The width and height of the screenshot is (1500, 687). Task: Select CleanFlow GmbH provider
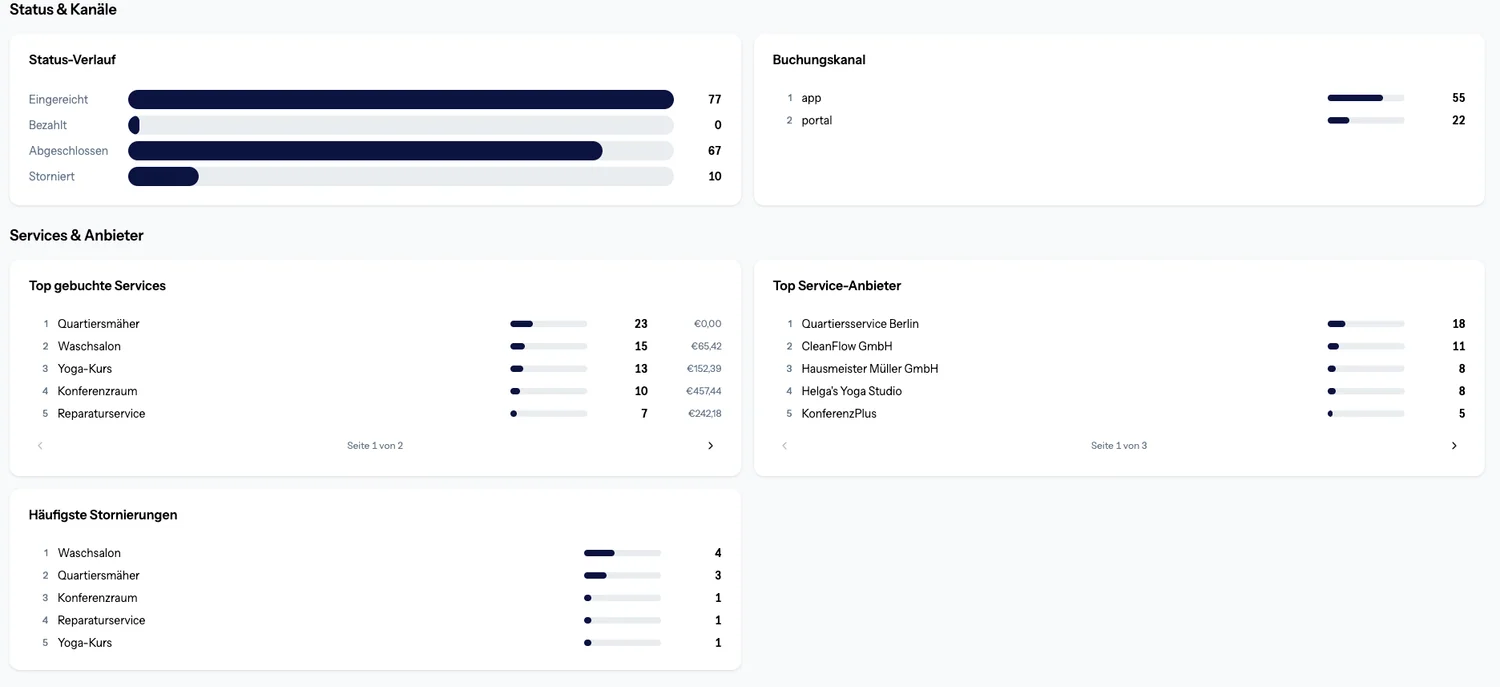(847, 346)
